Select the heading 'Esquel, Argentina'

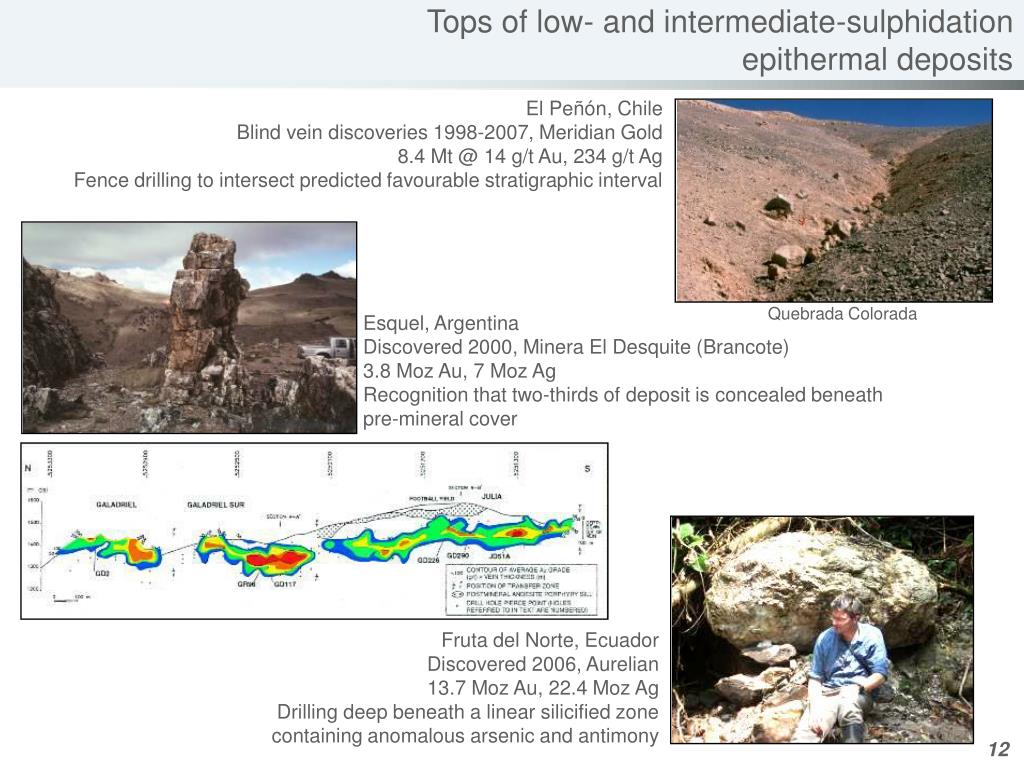click(x=441, y=323)
